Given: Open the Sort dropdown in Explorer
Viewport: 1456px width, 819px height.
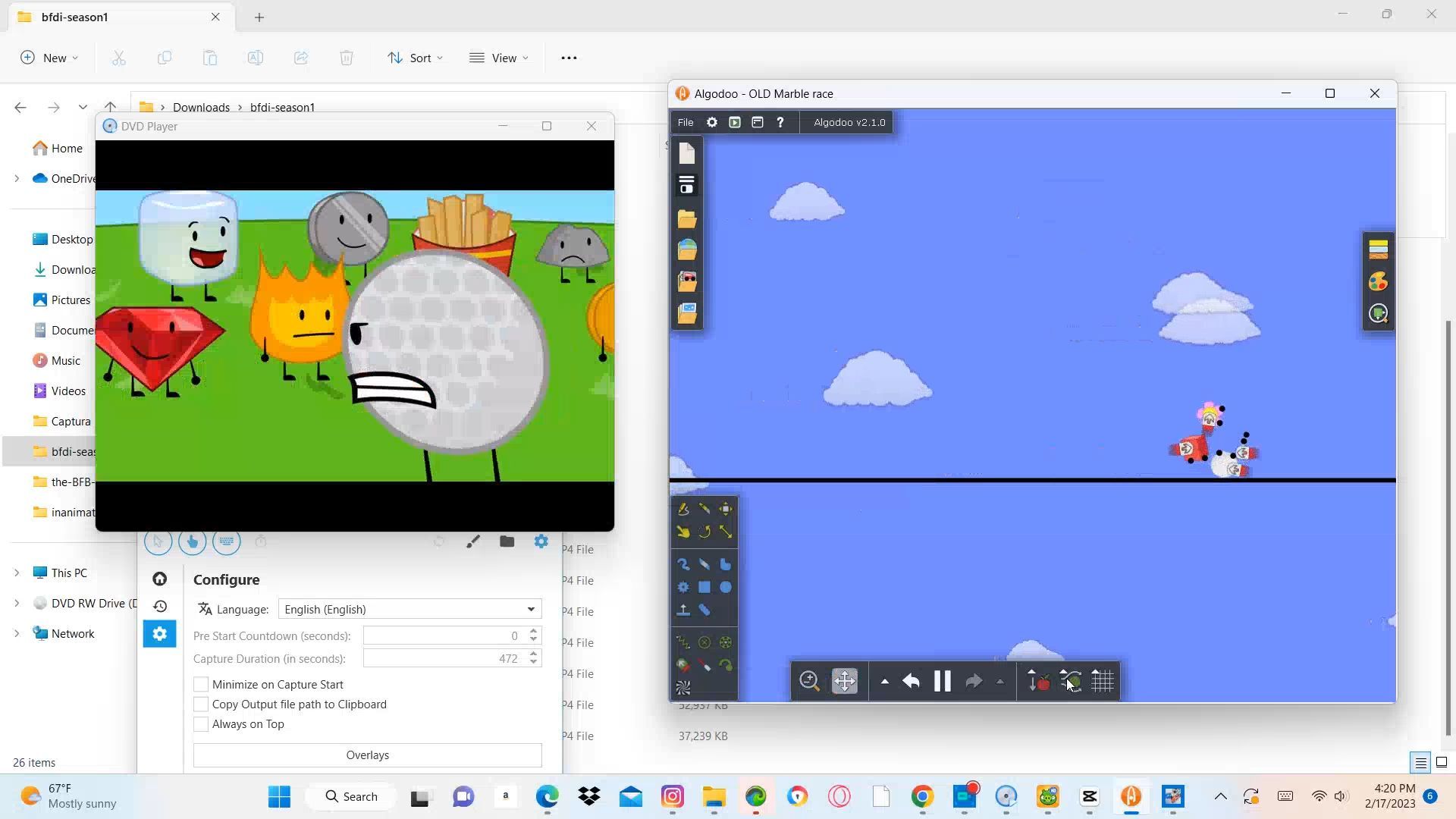Looking at the screenshot, I should pos(415,58).
